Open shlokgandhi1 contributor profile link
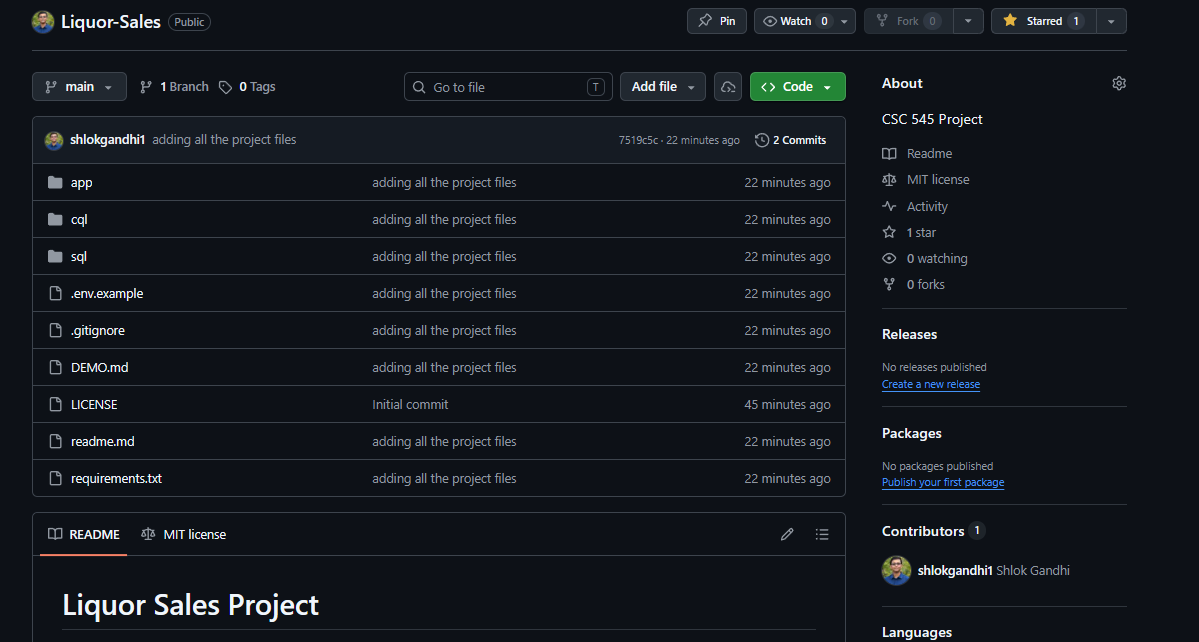The height and width of the screenshot is (642, 1199). [x=955, y=571]
